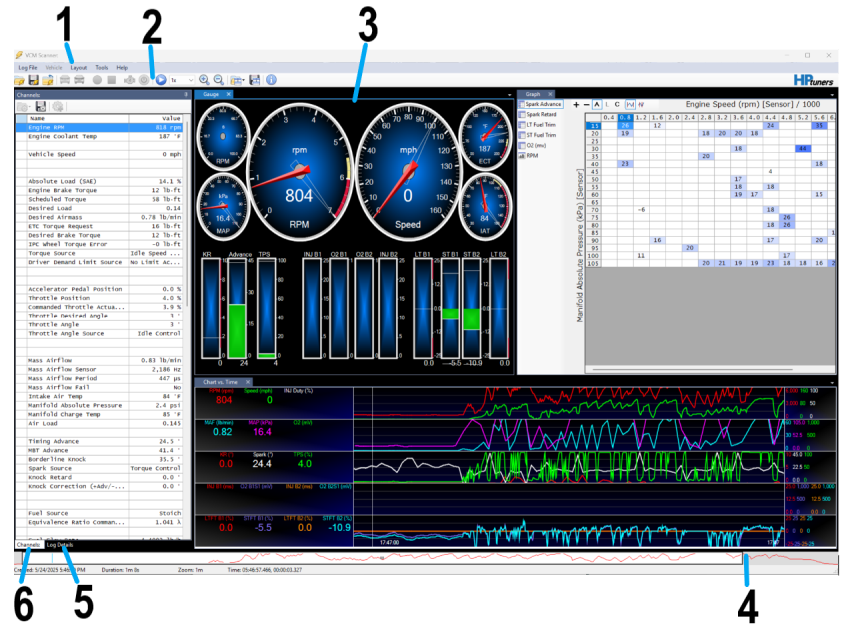Open the Layout menu
Image resolution: width=850 pixels, height=637 pixels.
tap(78, 67)
